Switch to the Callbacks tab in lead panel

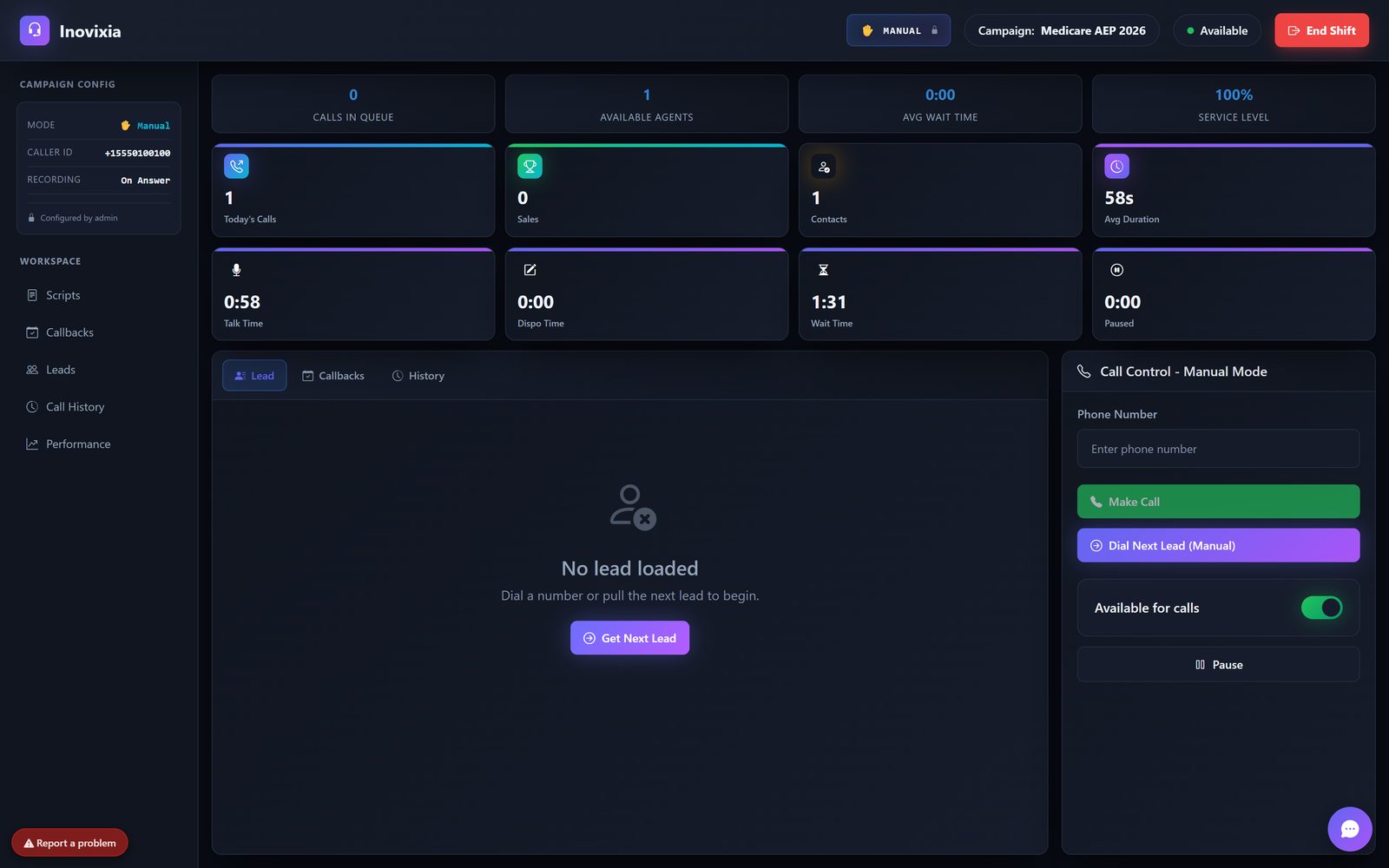point(333,376)
